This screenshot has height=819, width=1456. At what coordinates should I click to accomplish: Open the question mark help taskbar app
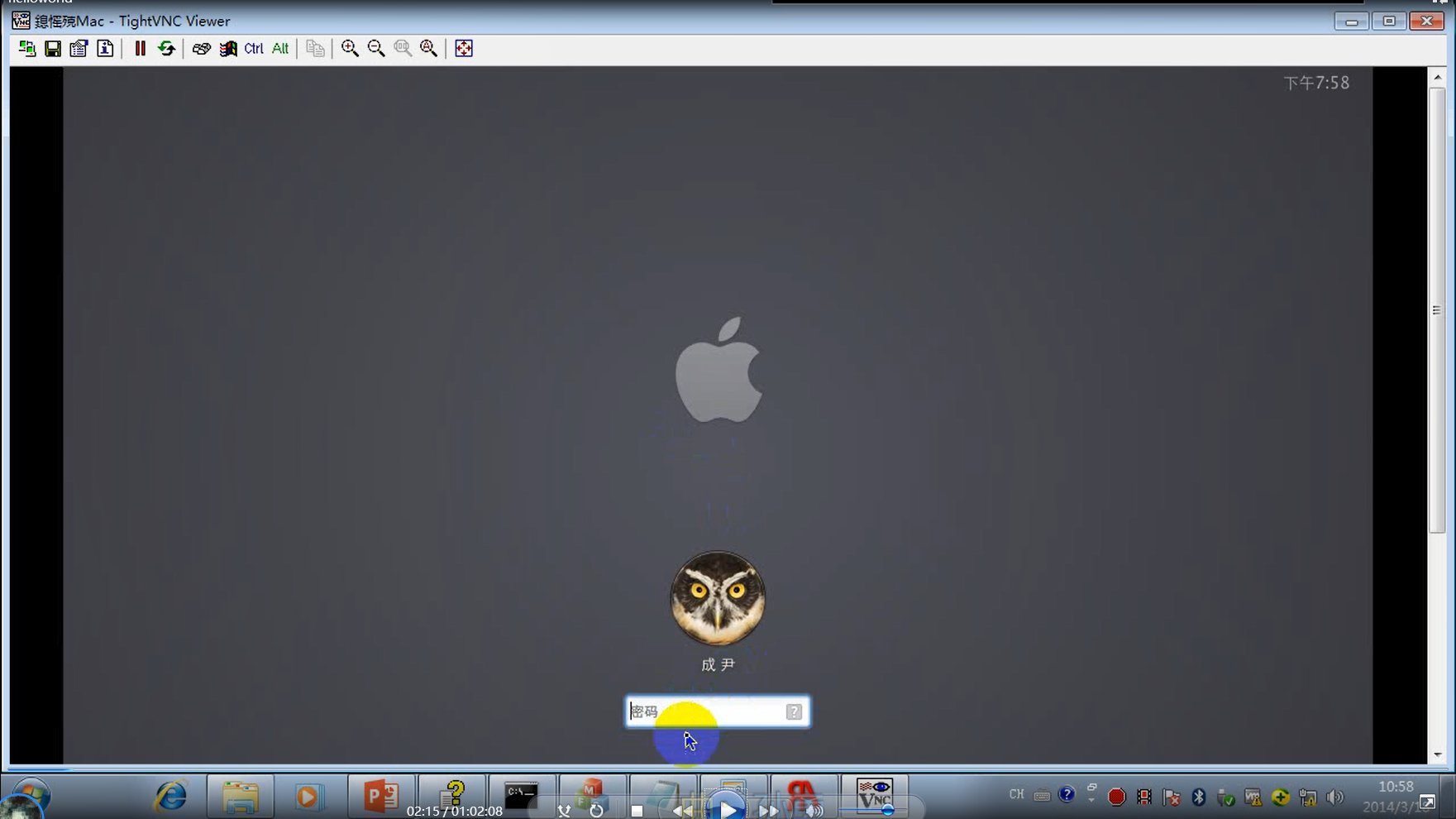coord(452,794)
